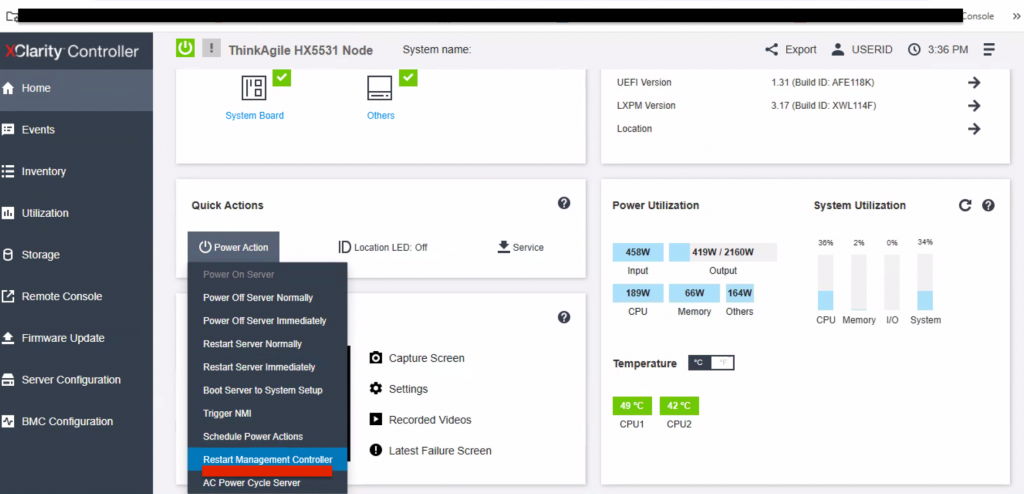Select Restart Management Controller option
Viewport: 1024px width, 494px height.
pos(267,459)
